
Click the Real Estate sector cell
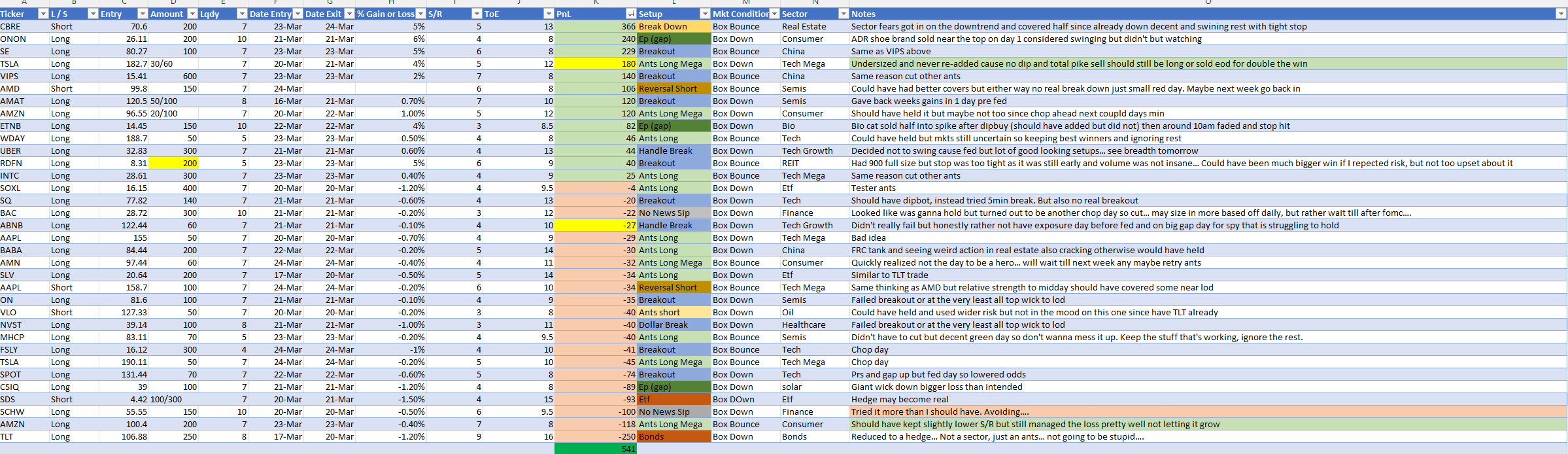pos(815,26)
